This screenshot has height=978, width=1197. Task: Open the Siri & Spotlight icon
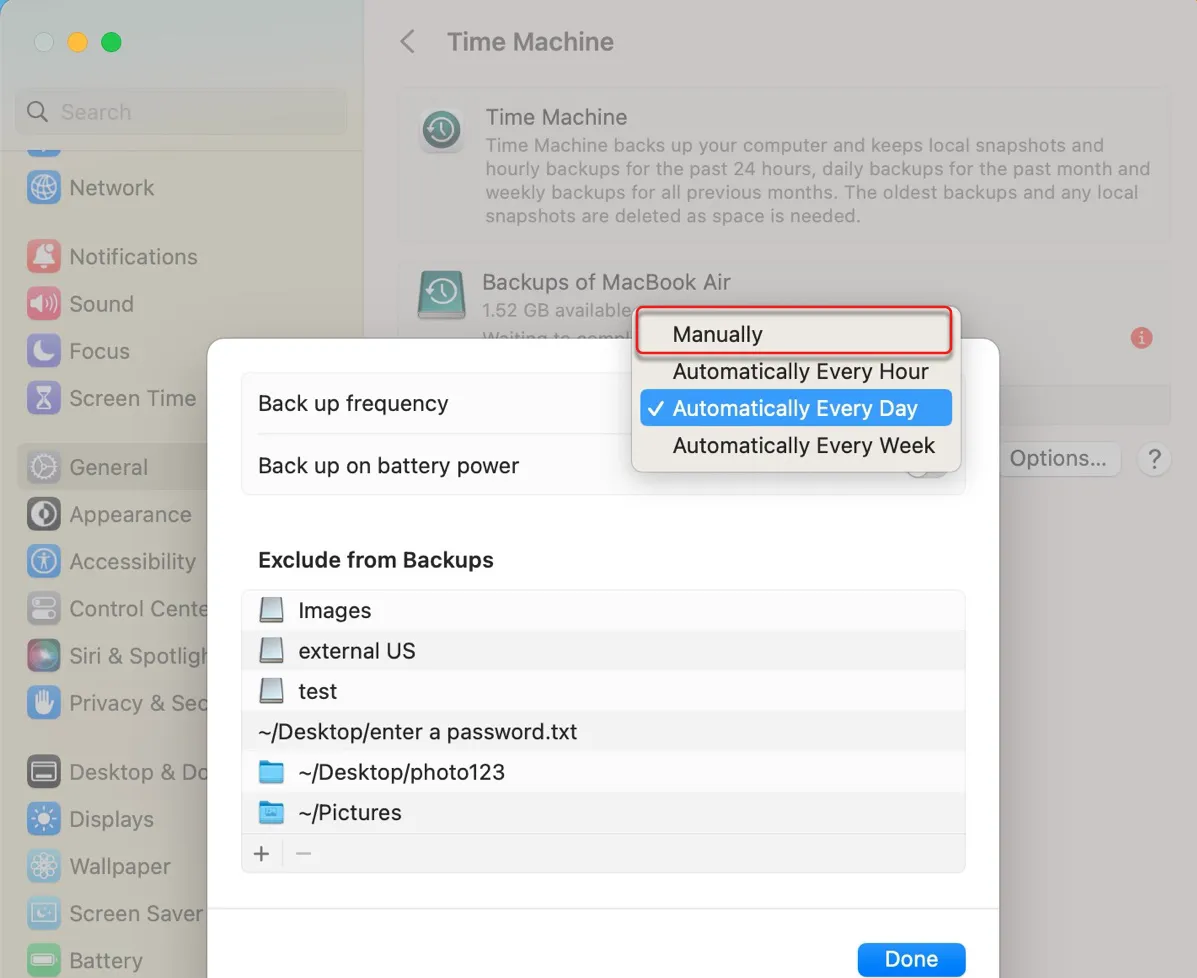pyautogui.click(x=44, y=656)
